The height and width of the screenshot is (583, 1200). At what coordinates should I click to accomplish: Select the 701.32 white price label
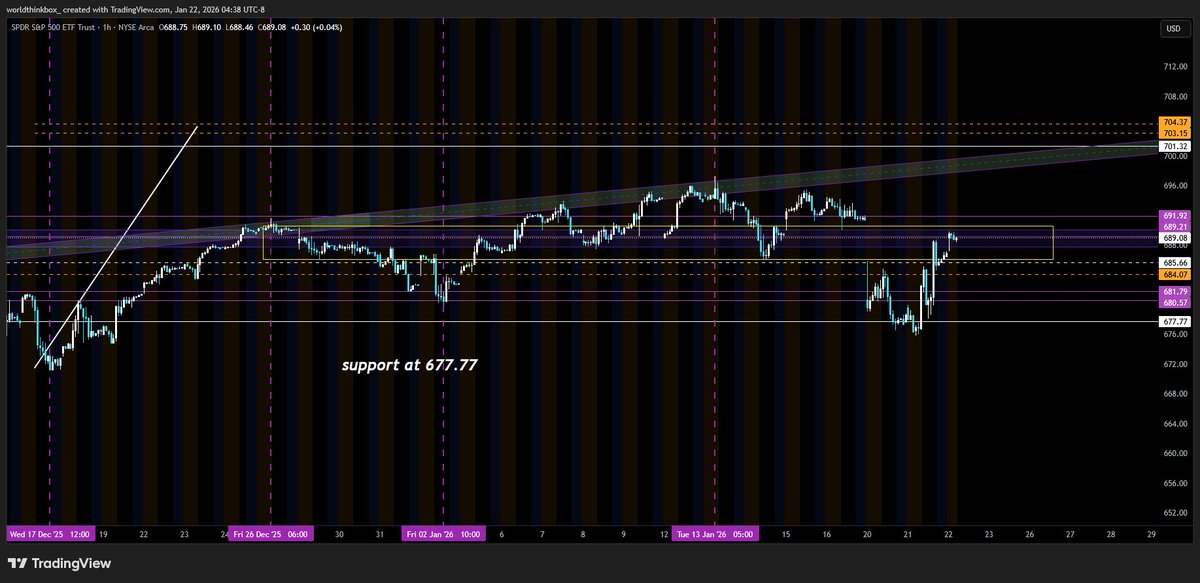pos(1174,146)
